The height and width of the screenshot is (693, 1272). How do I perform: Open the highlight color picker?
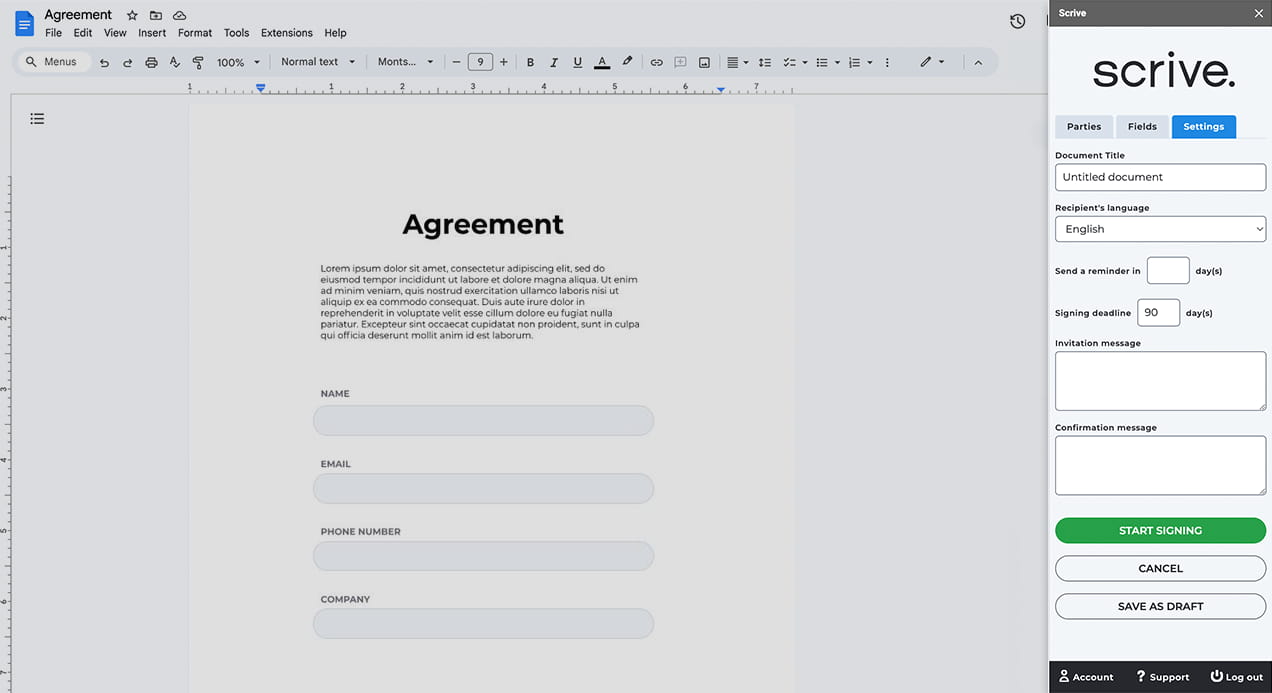pos(627,62)
